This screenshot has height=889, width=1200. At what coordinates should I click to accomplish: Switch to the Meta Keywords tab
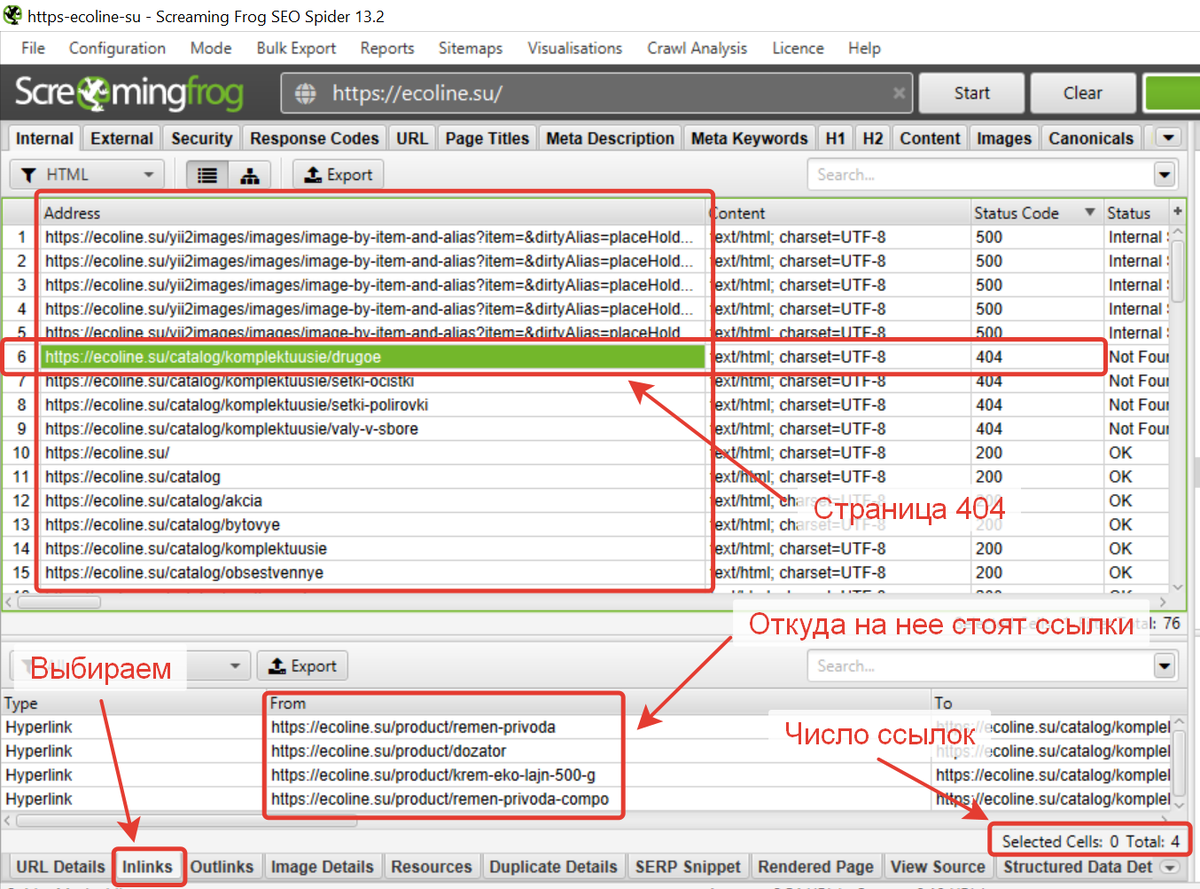[x=749, y=139]
